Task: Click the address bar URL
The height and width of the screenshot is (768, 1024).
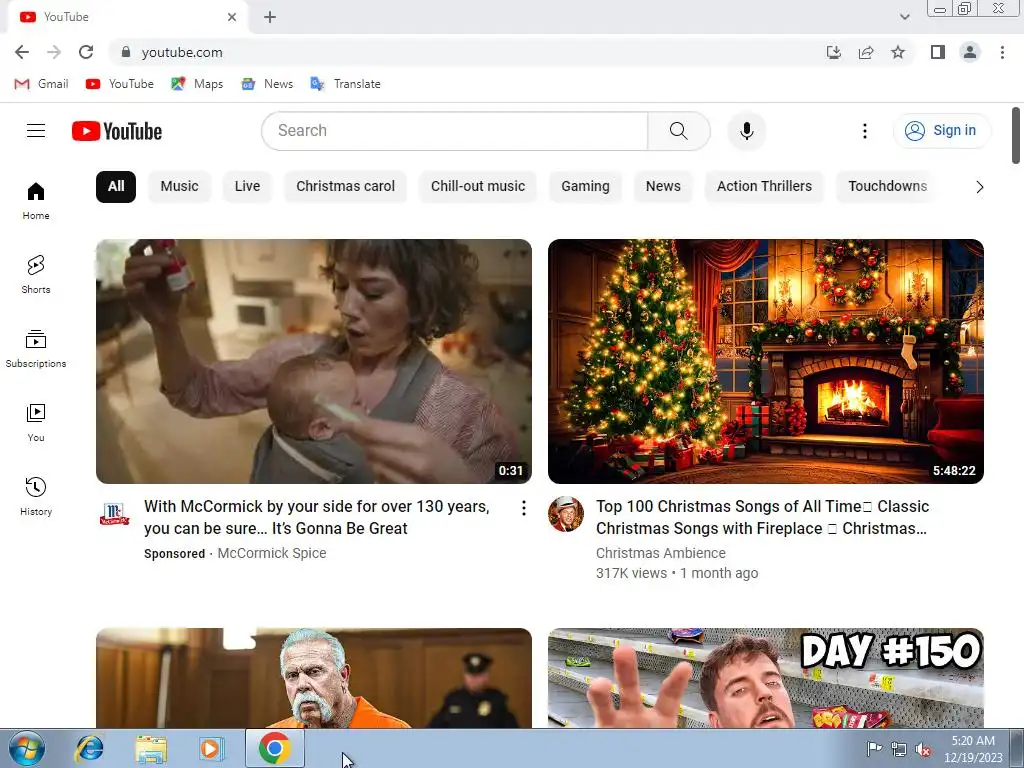Action: pos(182,52)
